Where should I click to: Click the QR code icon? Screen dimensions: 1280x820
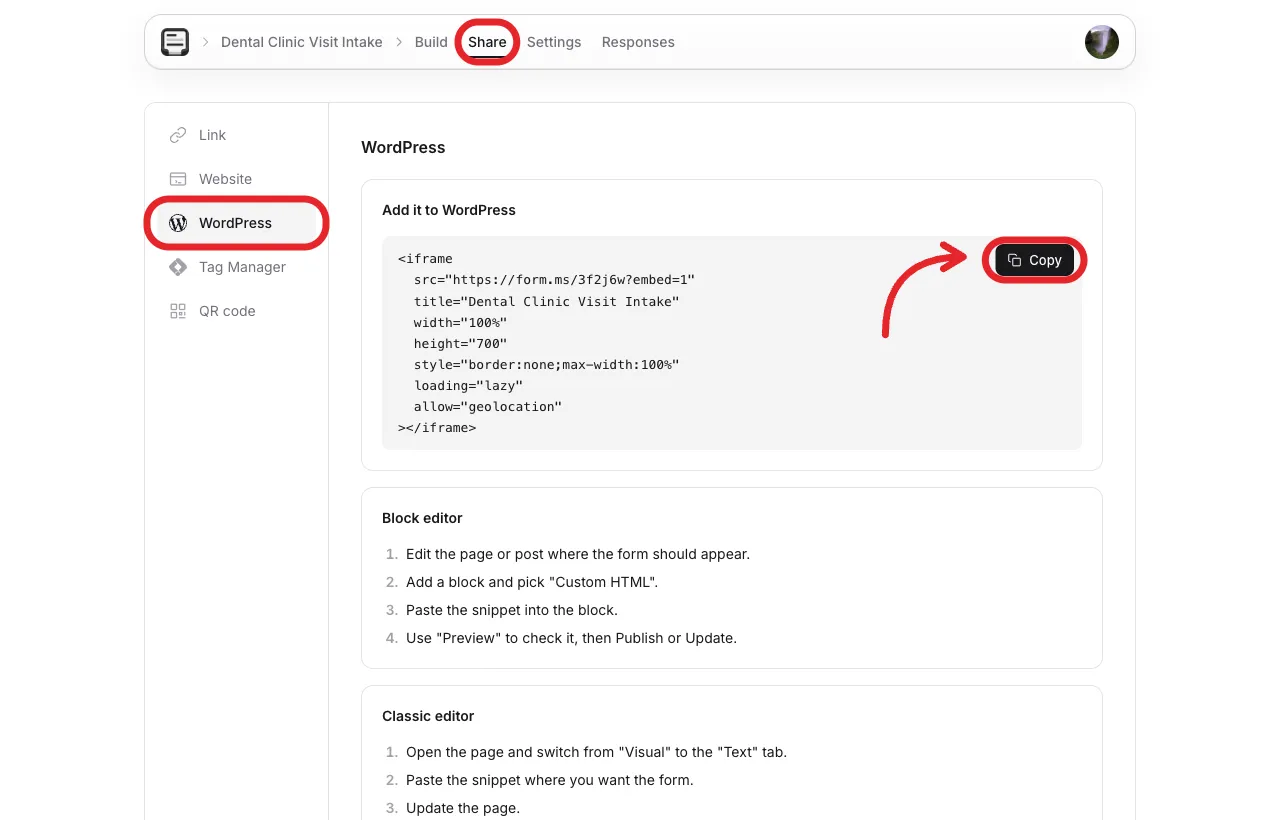pos(178,311)
